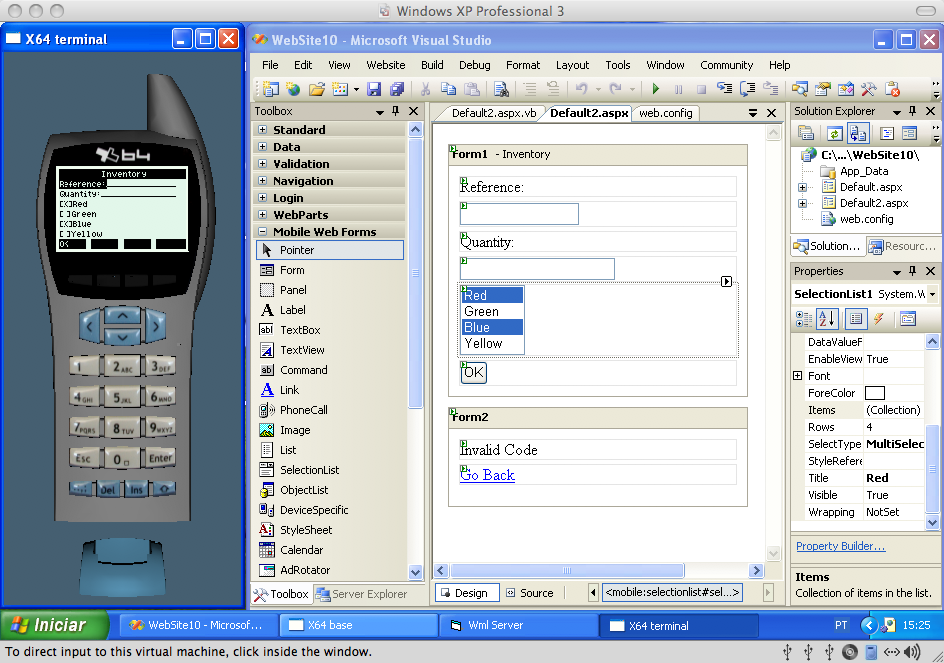Check the Yellow checkbox on phone screen

[64, 234]
